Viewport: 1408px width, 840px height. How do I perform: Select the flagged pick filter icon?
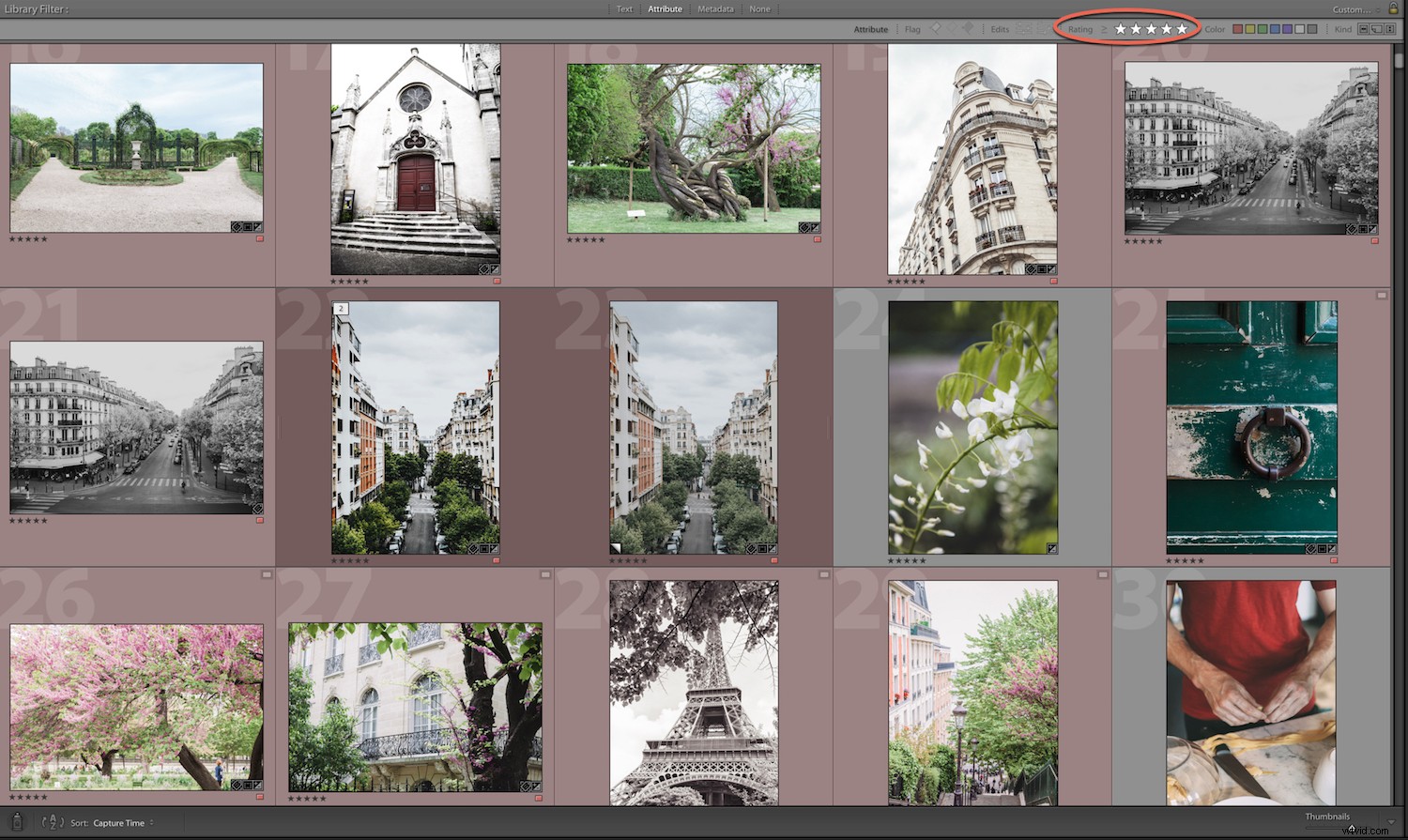point(936,29)
